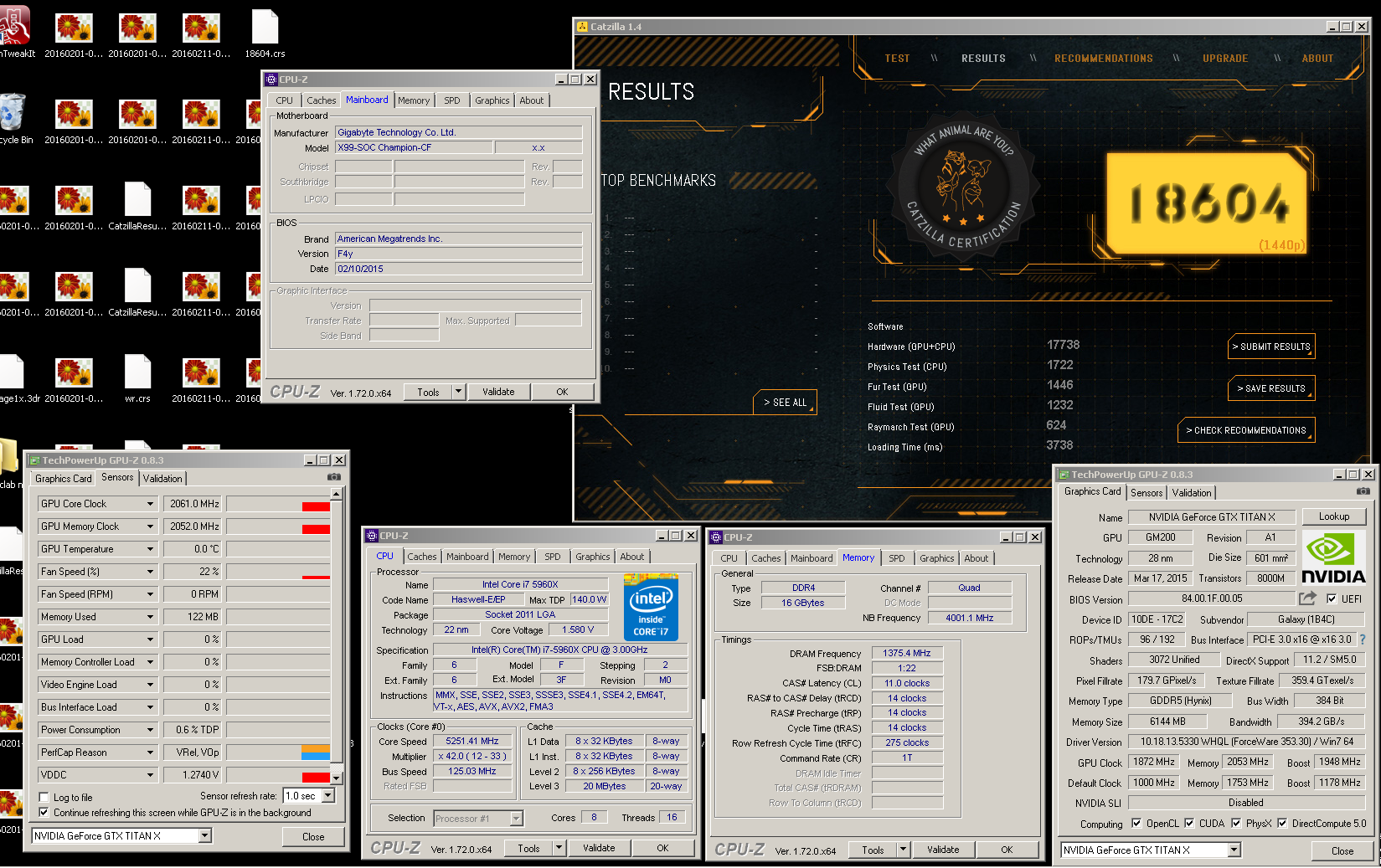
Task: Click the title icon of the CPU-Z Memory window
Action: coord(716,537)
